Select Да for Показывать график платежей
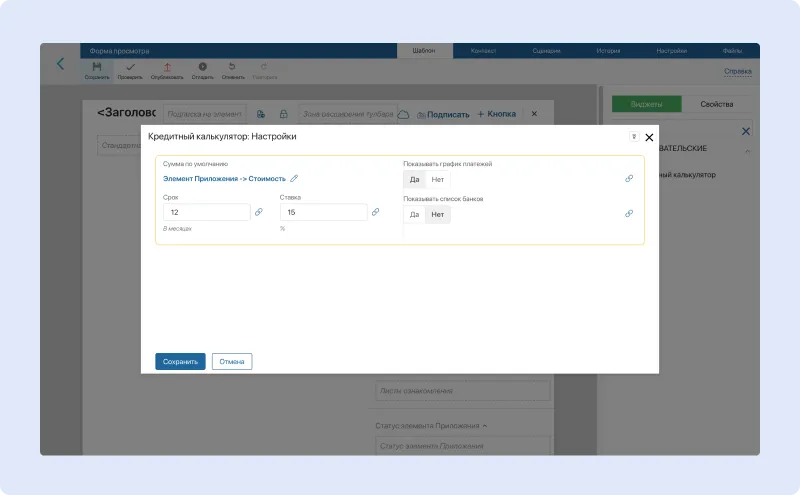The width and height of the screenshot is (800, 495). 414,180
